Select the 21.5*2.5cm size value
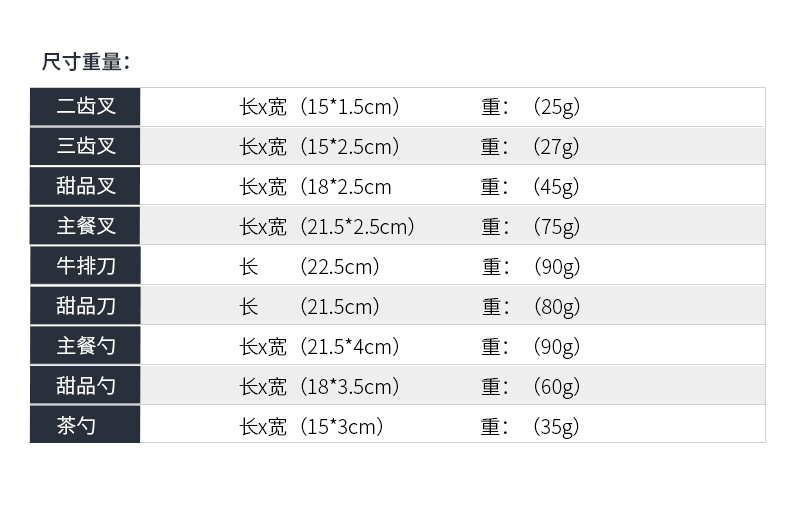 (x=358, y=227)
